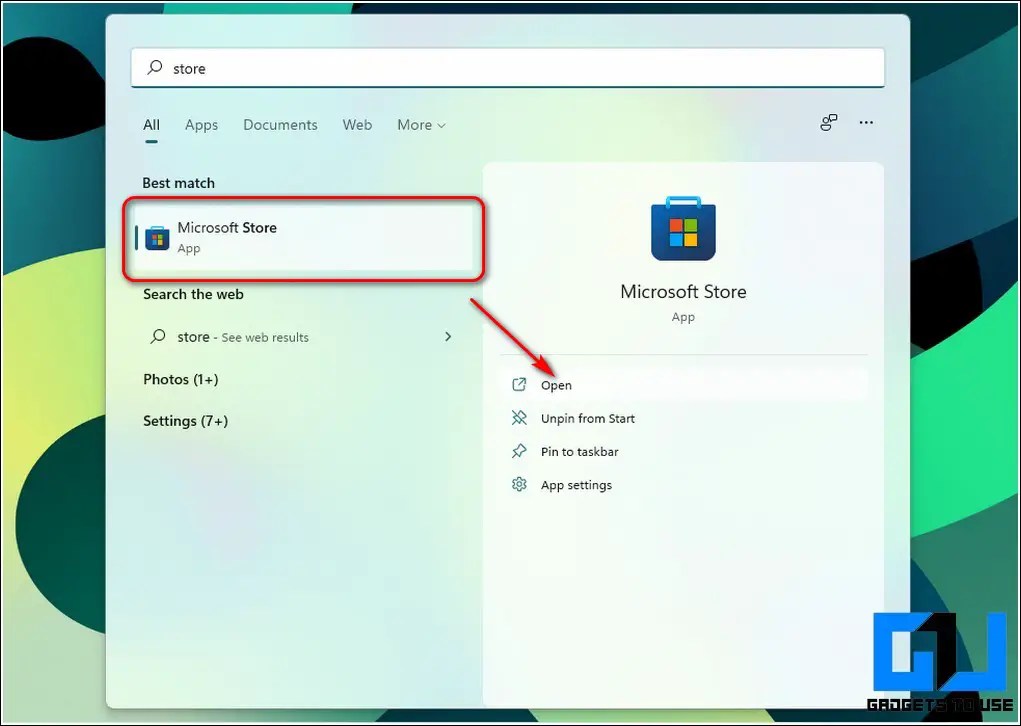This screenshot has width=1021, height=726.
Task: Click the search box containing "store"
Action: (507, 68)
